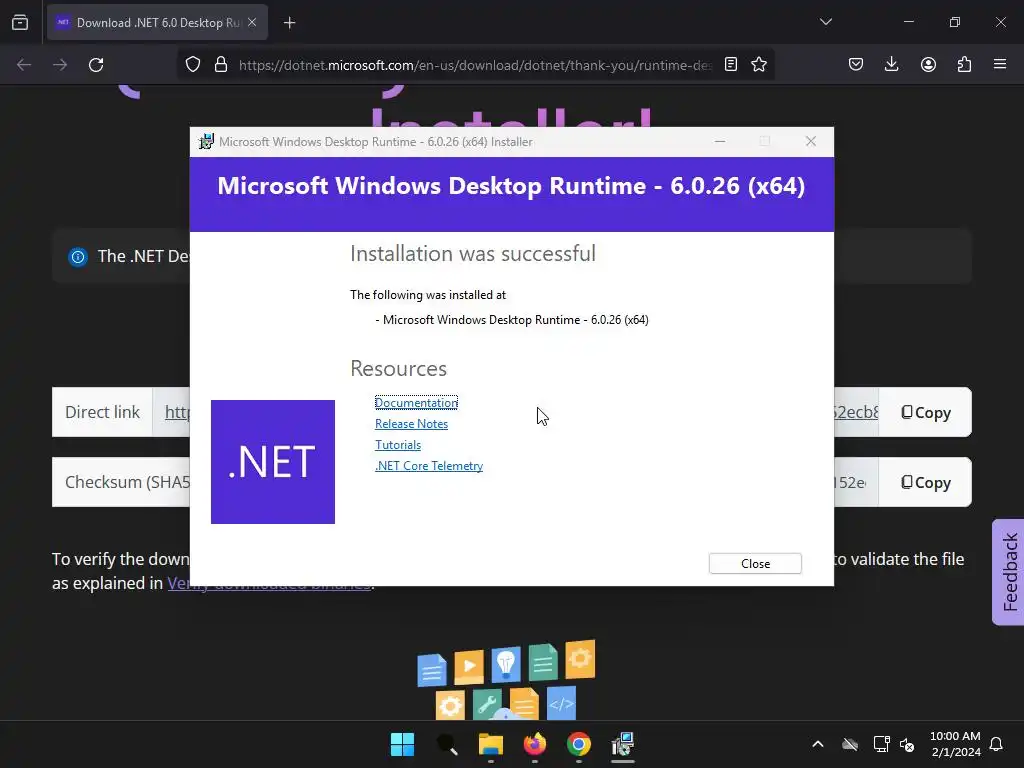Open Pocket save button in Firefox
1024x768 pixels.
coord(856,65)
